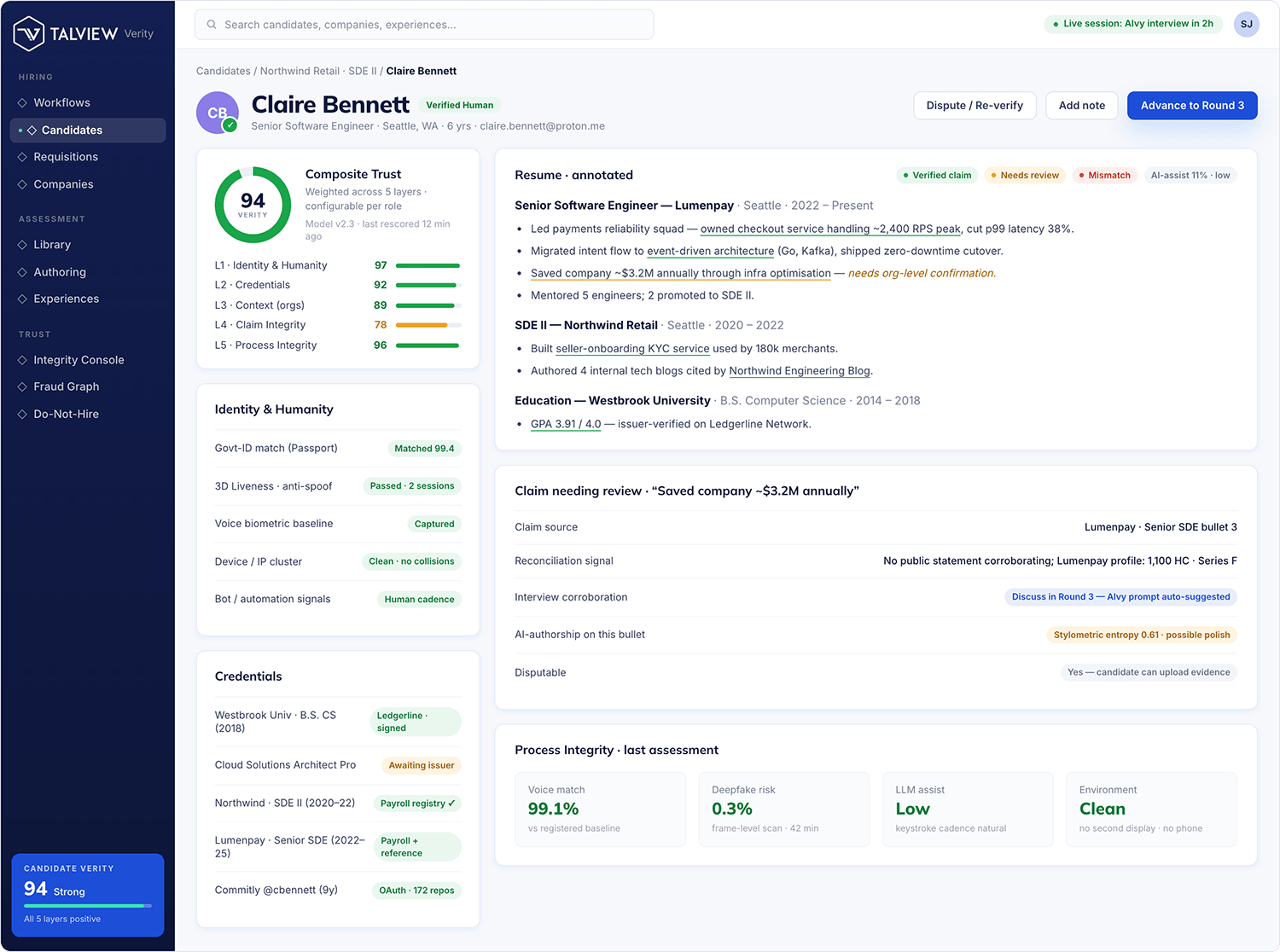Click the Human cadence badge
The width and height of the screenshot is (1280, 952).
click(x=419, y=600)
